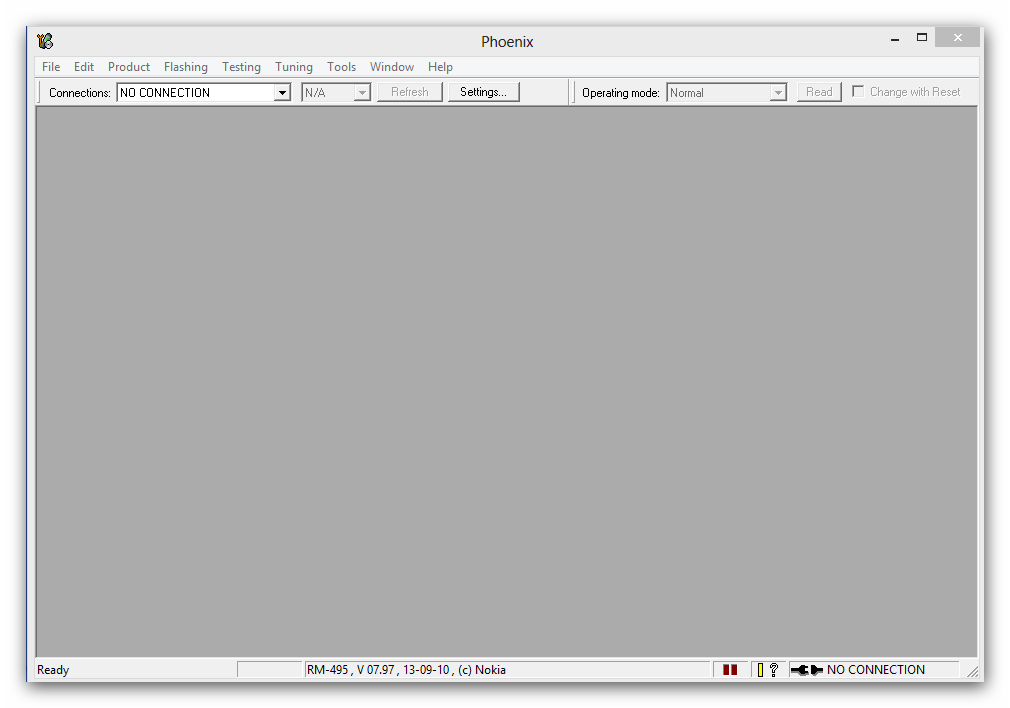This screenshot has width=1010, height=708.
Task: Click the Phoenix app icon in title bar
Action: click(x=45, y=41)
